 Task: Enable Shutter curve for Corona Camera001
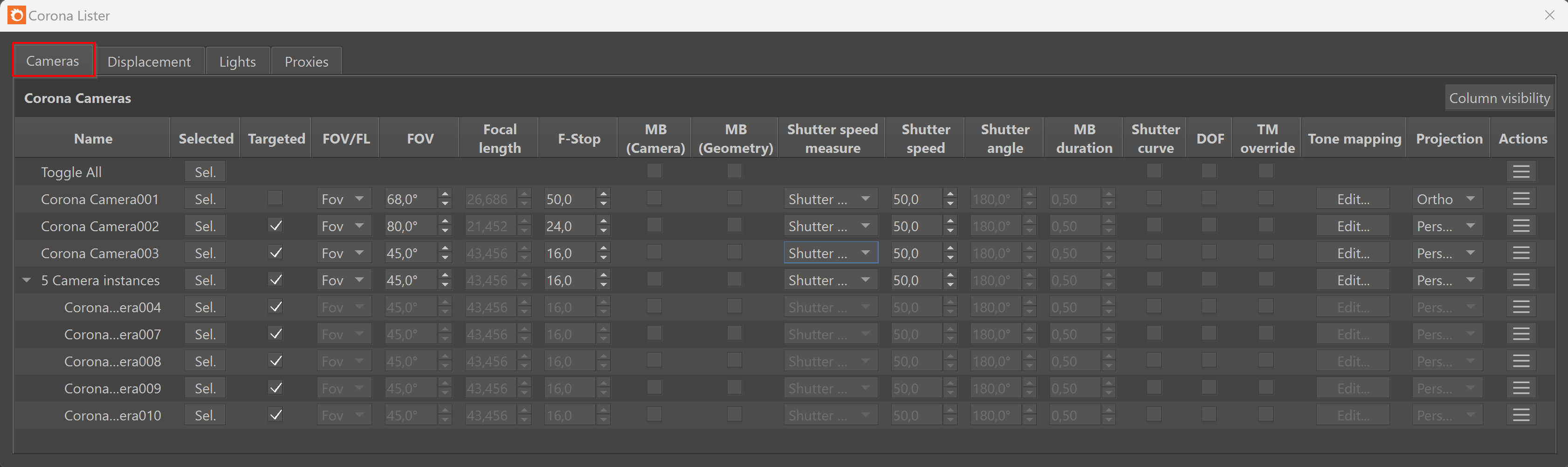[1154, 198]
